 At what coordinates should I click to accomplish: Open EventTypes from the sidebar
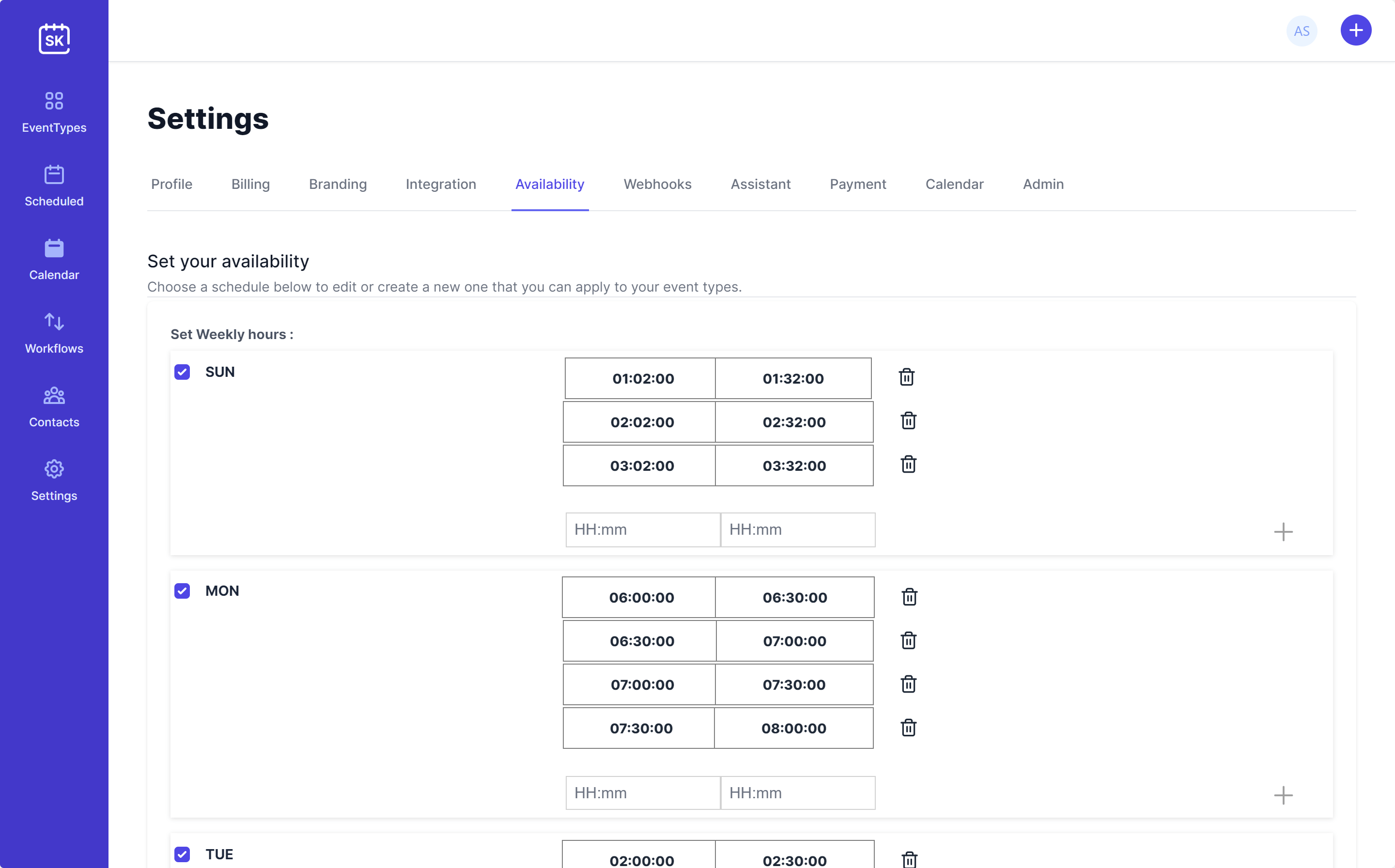54,112
